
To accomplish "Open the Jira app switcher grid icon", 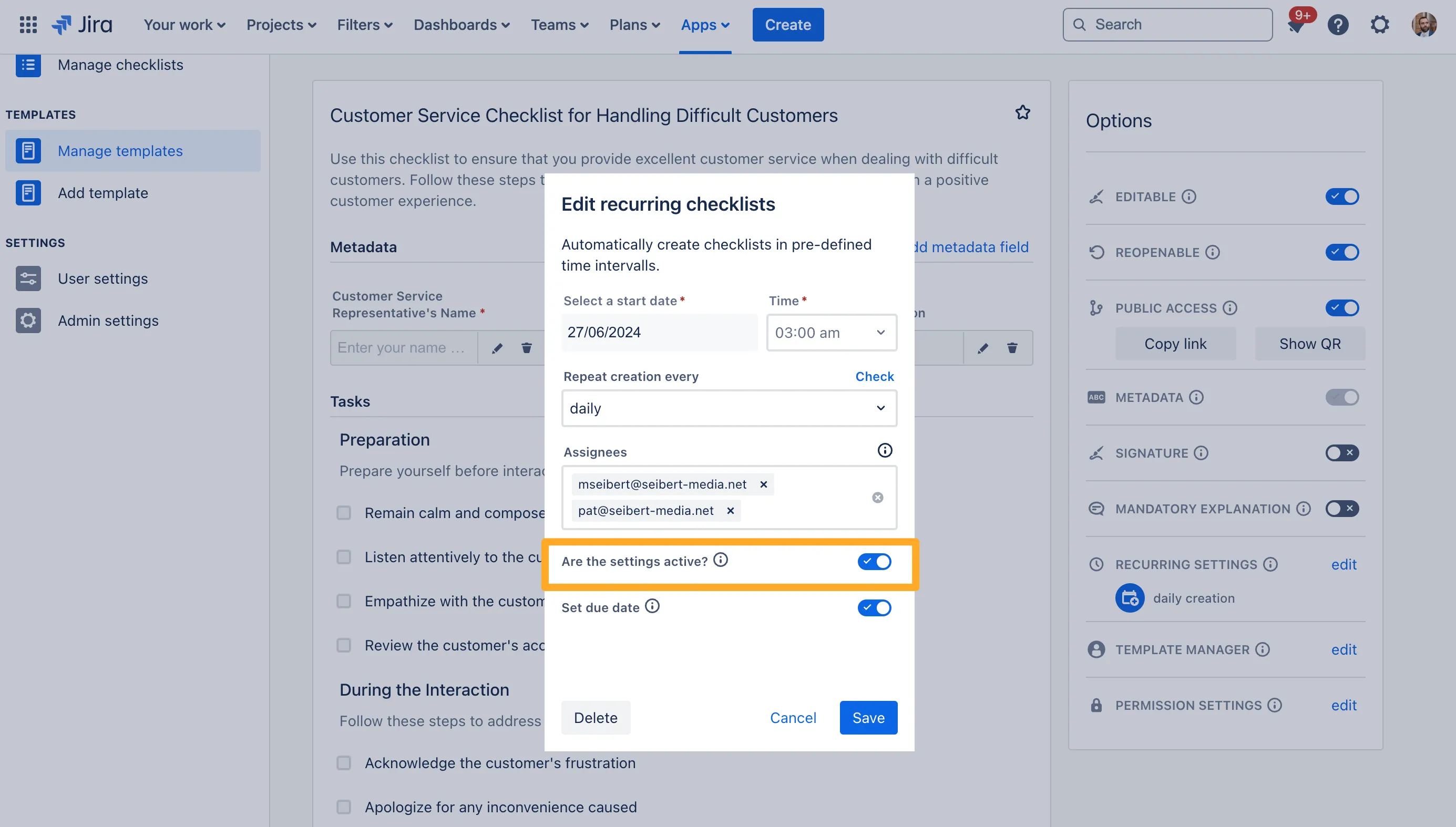I will (x=28, y=24).
